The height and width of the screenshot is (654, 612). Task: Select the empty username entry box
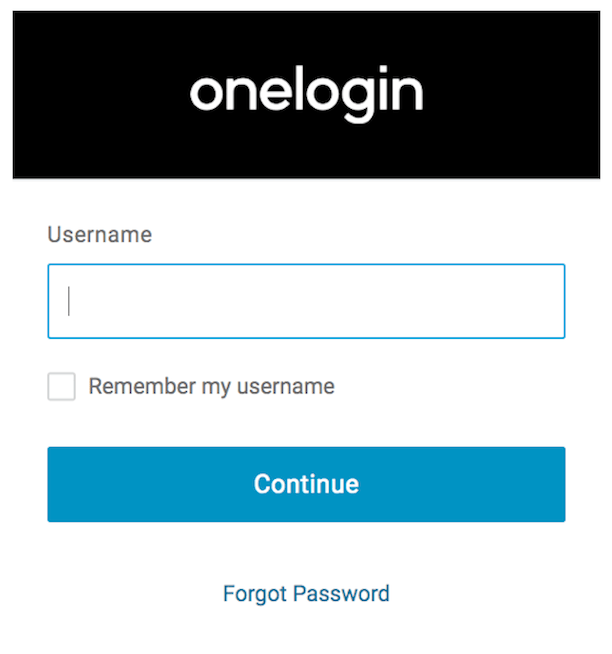coord(306,301)
